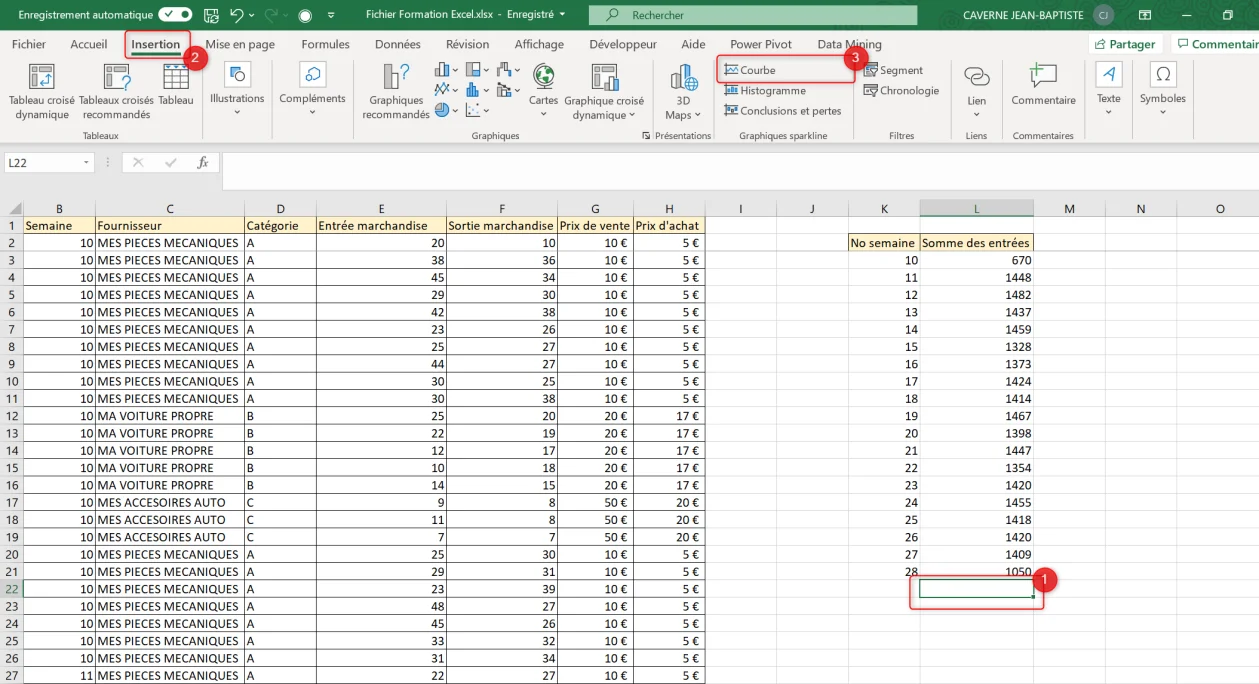The width and height of the screenshot is (1259, 684).
Task: Click the 'No semaine' header cell
Action: [884, 243]
